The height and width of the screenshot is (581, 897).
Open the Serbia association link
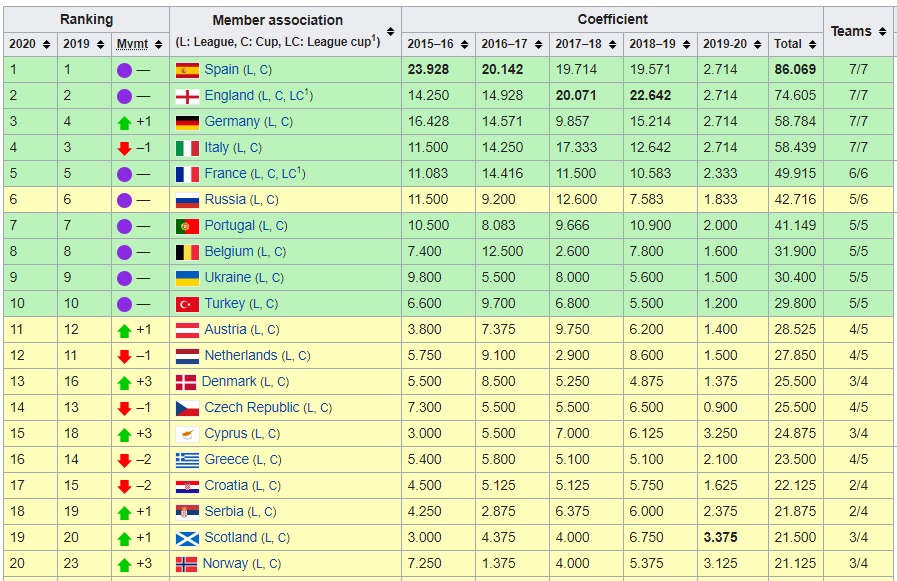[224, 511]
